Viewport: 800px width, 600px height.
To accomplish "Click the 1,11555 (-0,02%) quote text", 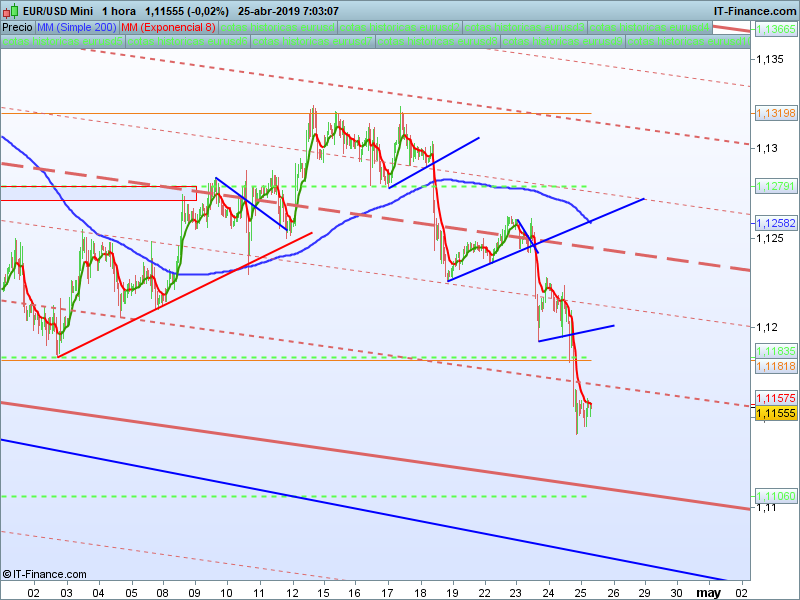I will (187, 11).
